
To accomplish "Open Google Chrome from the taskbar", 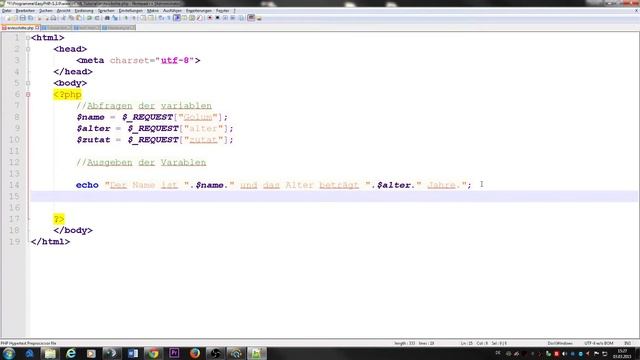I will point(153,353).
